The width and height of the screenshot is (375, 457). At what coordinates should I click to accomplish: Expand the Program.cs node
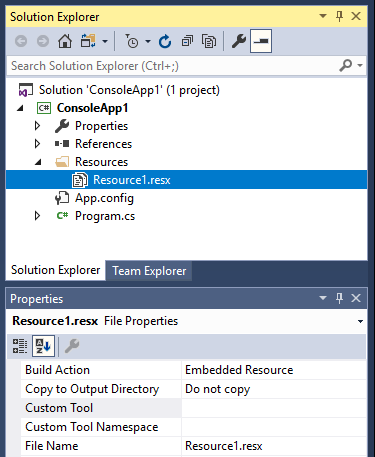click(x=37, y=216)
